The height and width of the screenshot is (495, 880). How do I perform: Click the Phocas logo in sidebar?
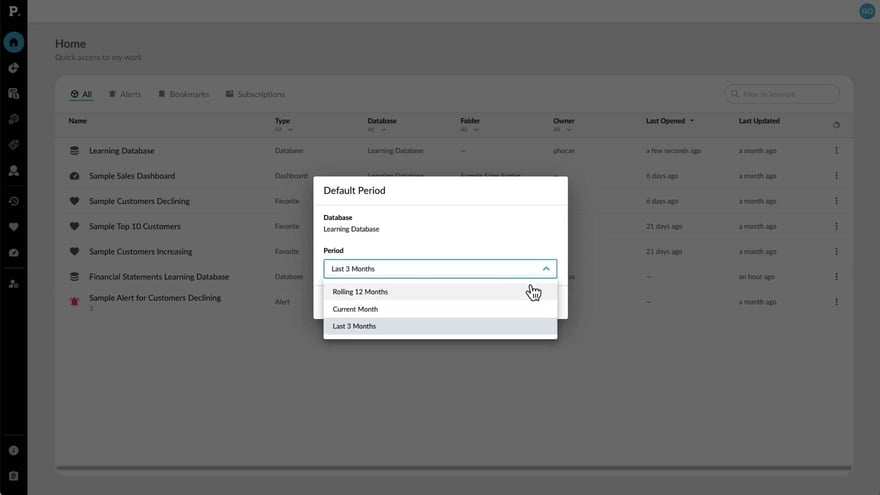click(14, 11)
